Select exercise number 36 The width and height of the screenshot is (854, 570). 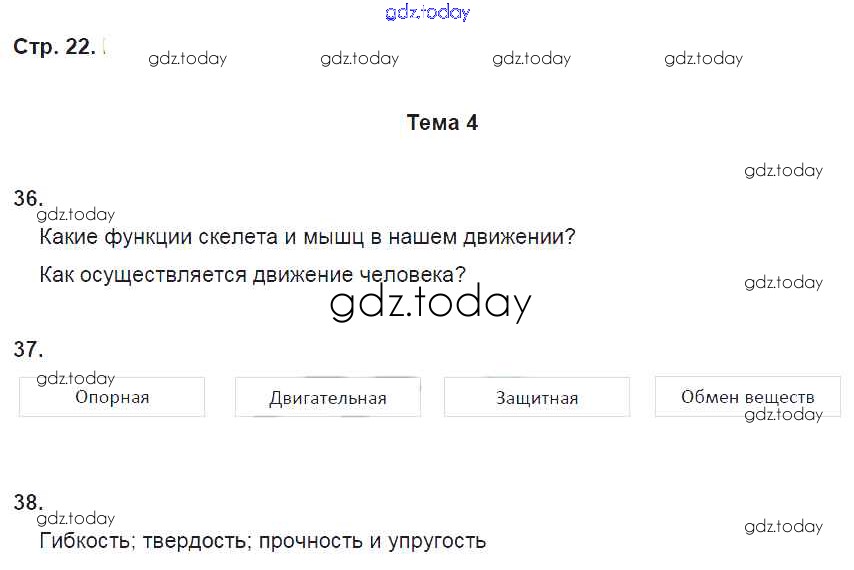tap(28, 198)
